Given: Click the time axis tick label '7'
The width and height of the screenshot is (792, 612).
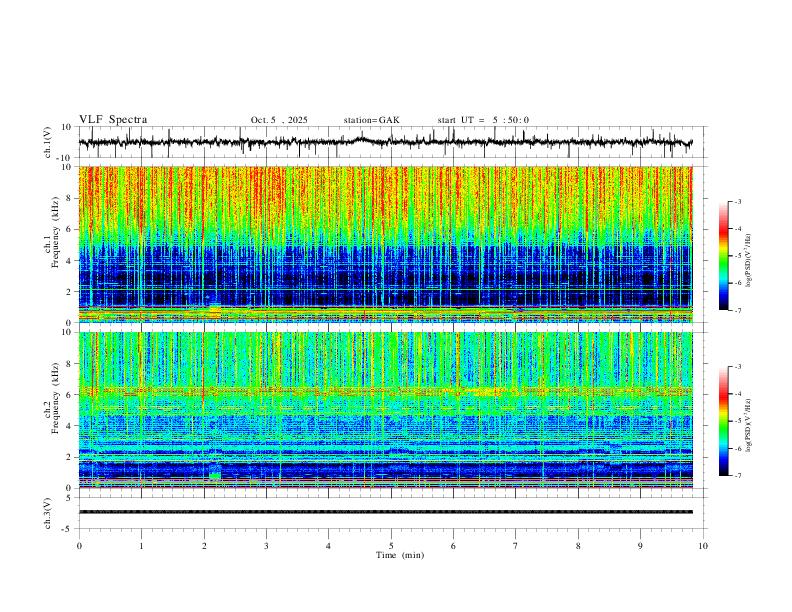Looking at the screenshot, I should click(516, 546).
